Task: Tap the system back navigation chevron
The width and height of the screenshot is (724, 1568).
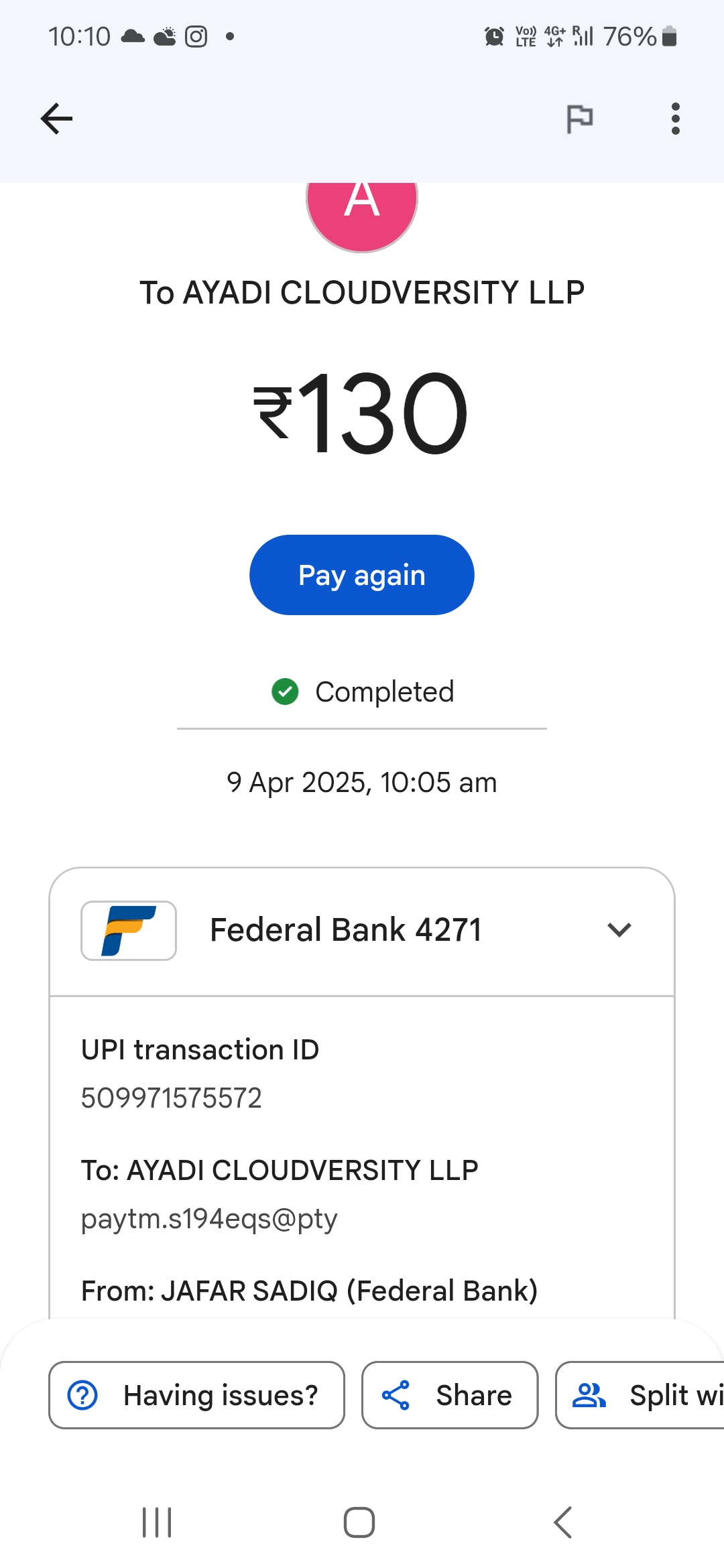Action: (563, 1522)
